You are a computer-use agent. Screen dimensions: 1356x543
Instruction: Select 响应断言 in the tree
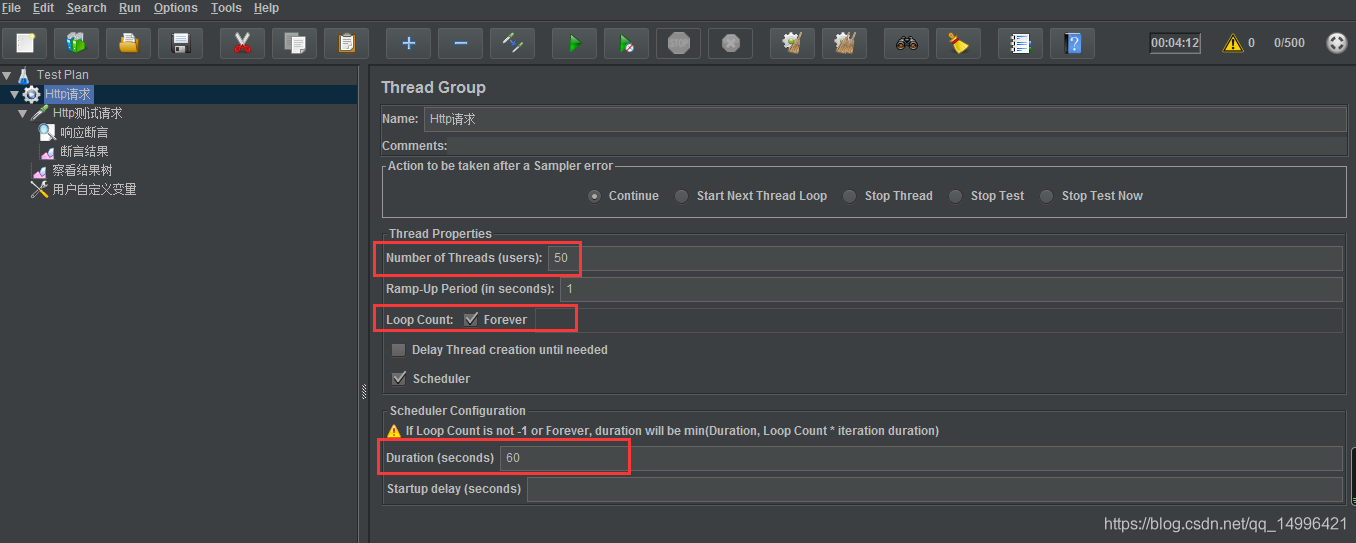(x=84, y=132)
